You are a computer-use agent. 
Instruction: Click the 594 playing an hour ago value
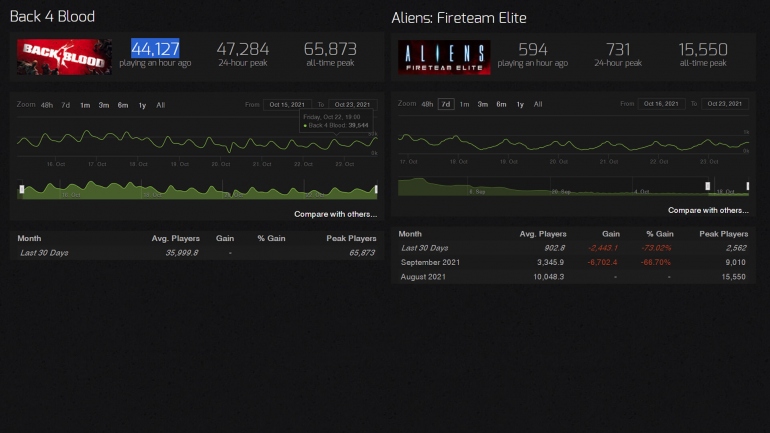point(532,50)
